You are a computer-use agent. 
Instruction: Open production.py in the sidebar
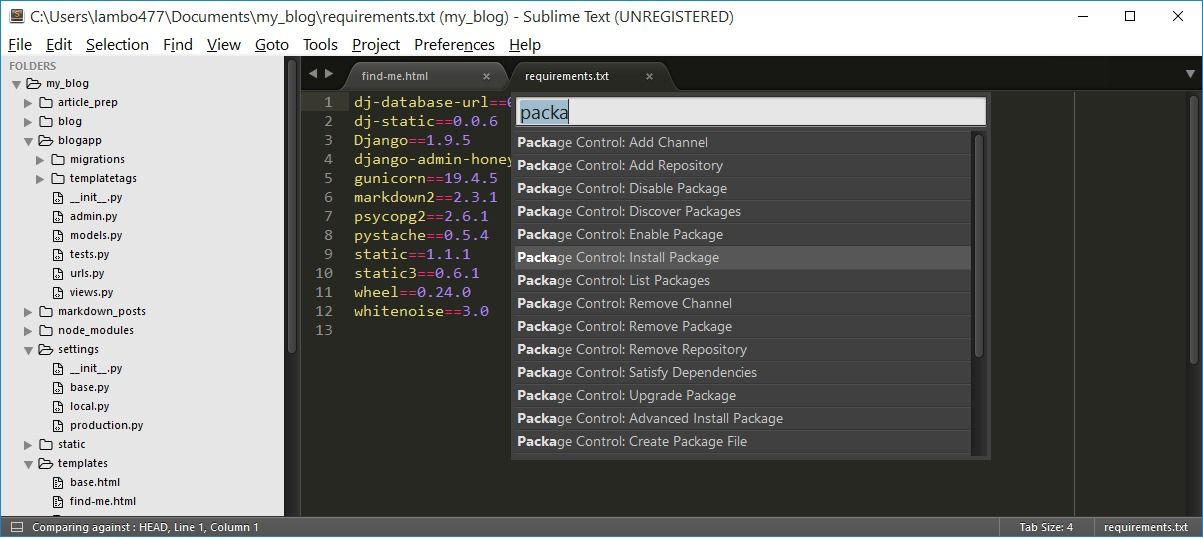pos(106,425)
